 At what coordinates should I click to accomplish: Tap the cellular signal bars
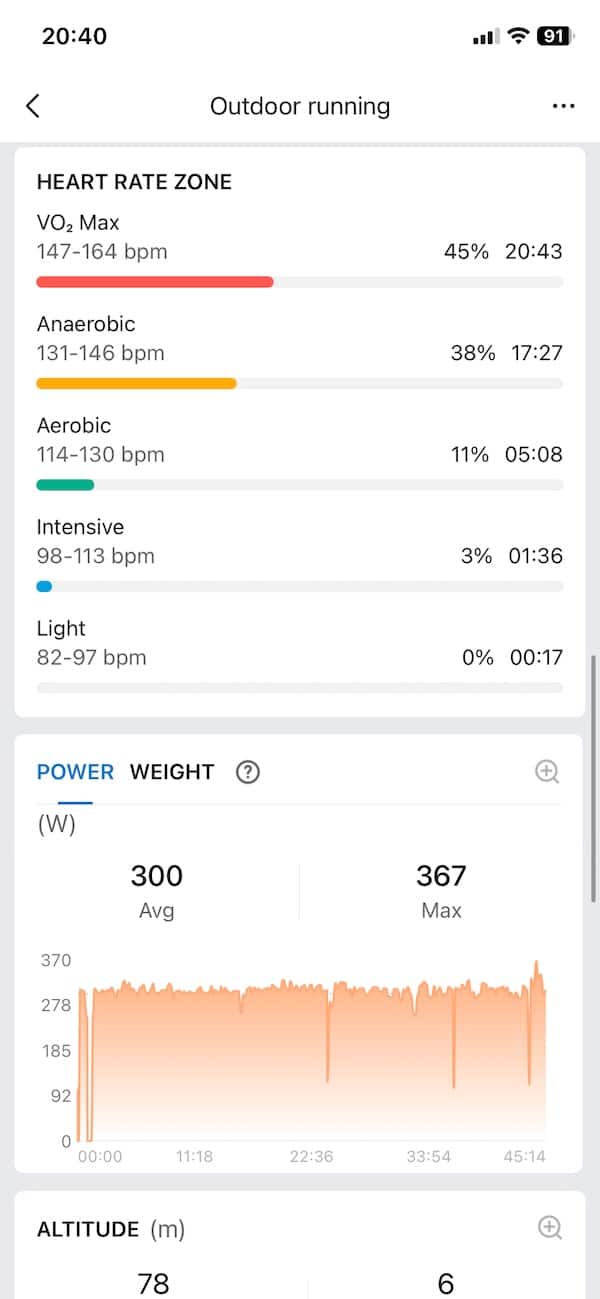coord(485,37)
